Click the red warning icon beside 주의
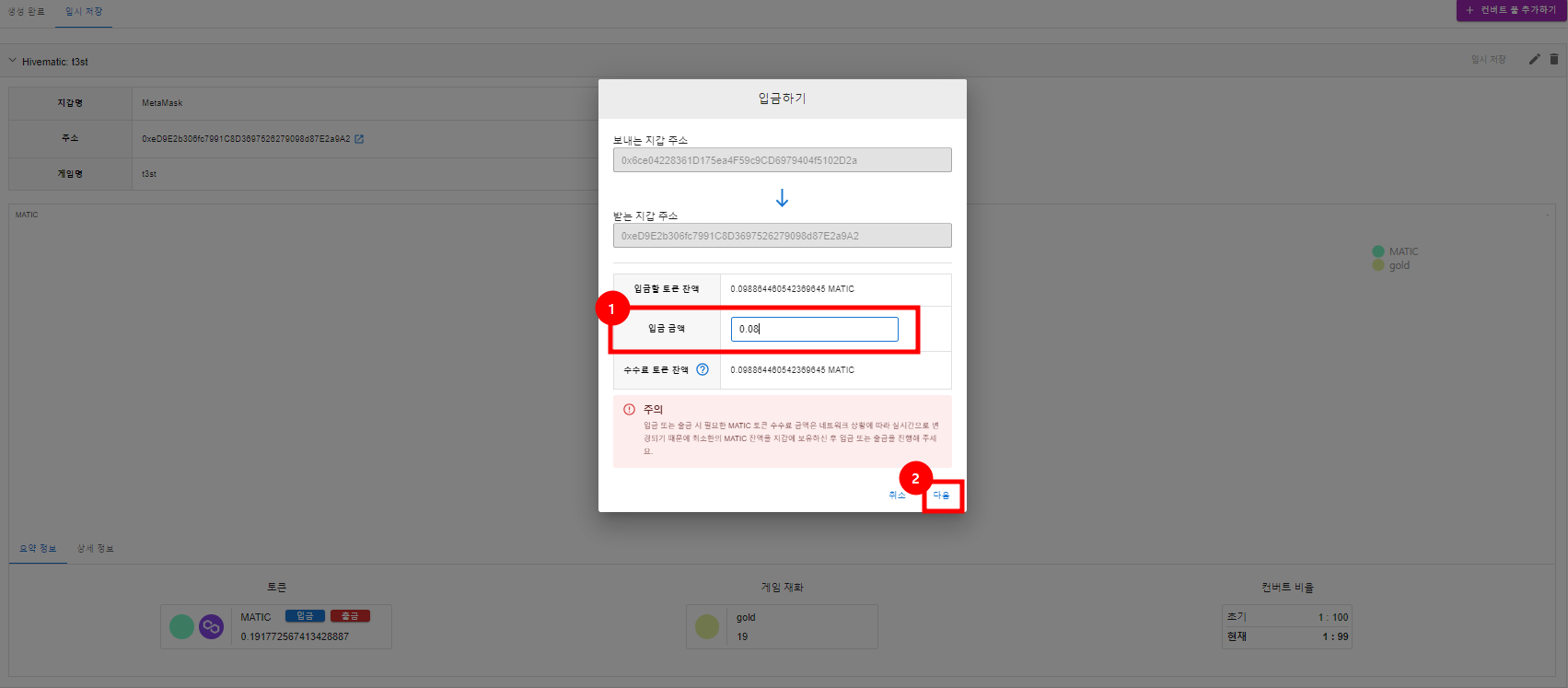Viewport: 1568px width, 688px height. tap(629, 410)
